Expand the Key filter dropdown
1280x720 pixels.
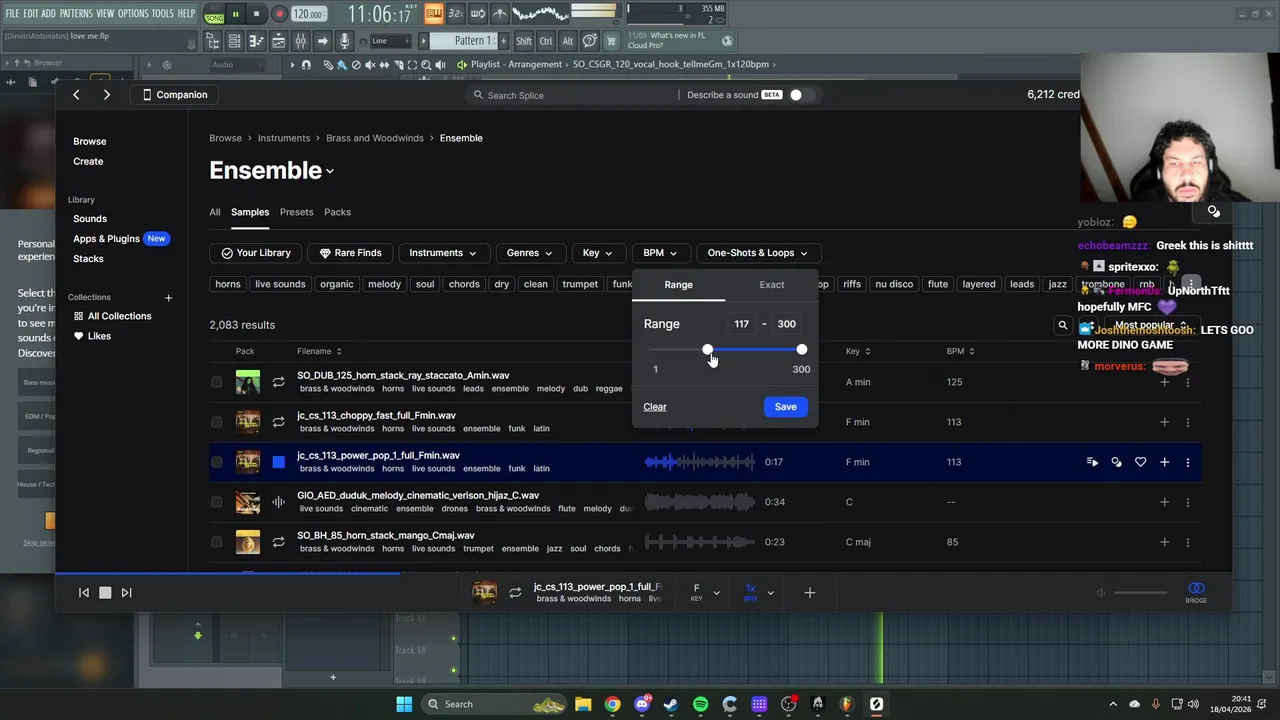tap(598, 253)
